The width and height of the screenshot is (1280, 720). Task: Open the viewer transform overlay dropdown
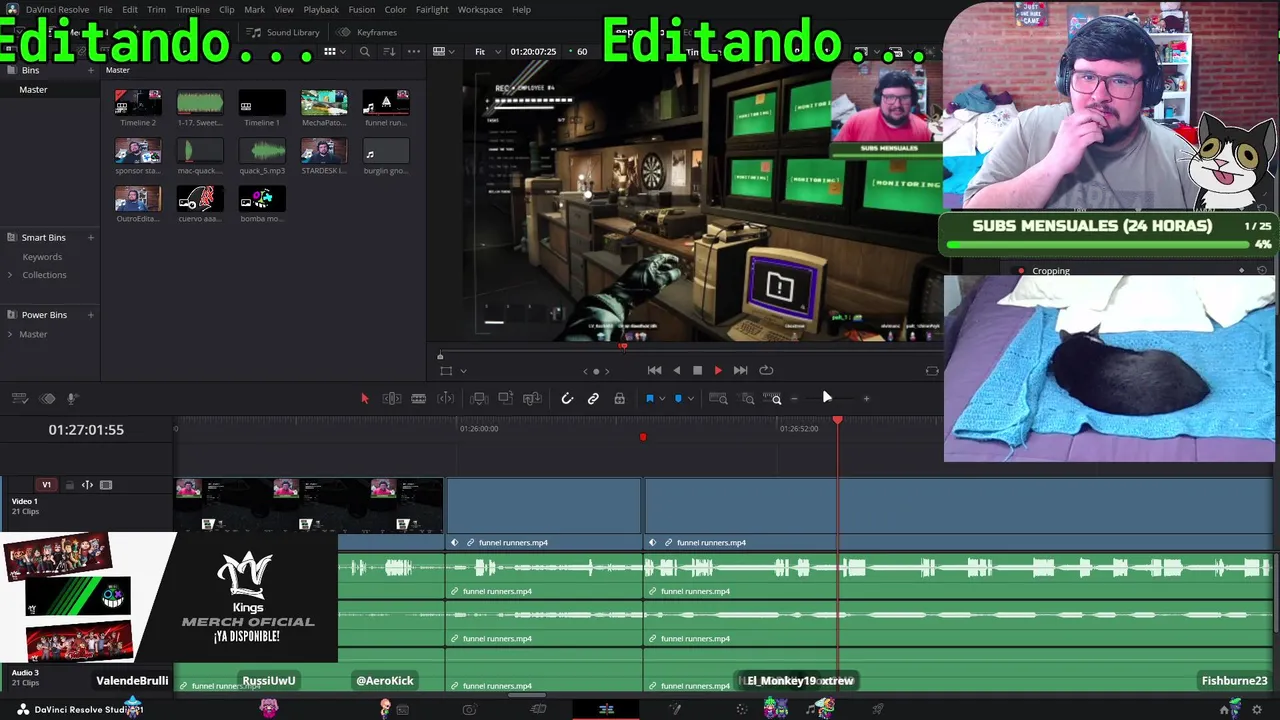pos(463,371)
